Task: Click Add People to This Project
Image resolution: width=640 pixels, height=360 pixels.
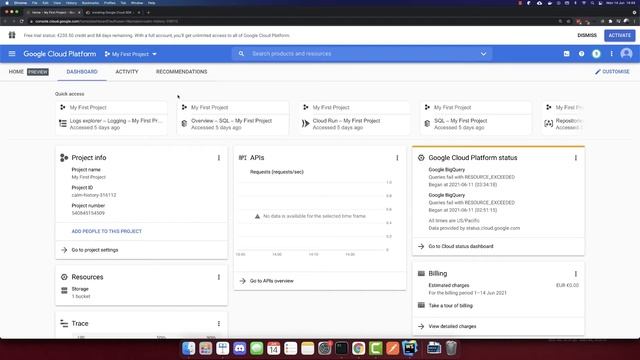Action: pos(107,231)
